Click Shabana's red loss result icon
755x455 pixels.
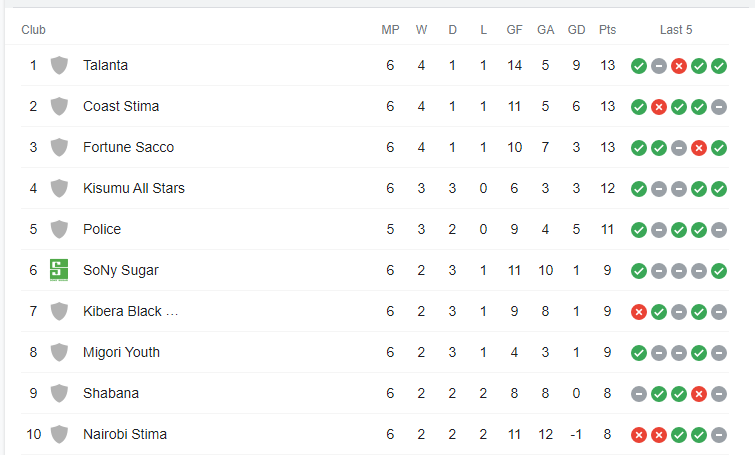pos(699,394)
